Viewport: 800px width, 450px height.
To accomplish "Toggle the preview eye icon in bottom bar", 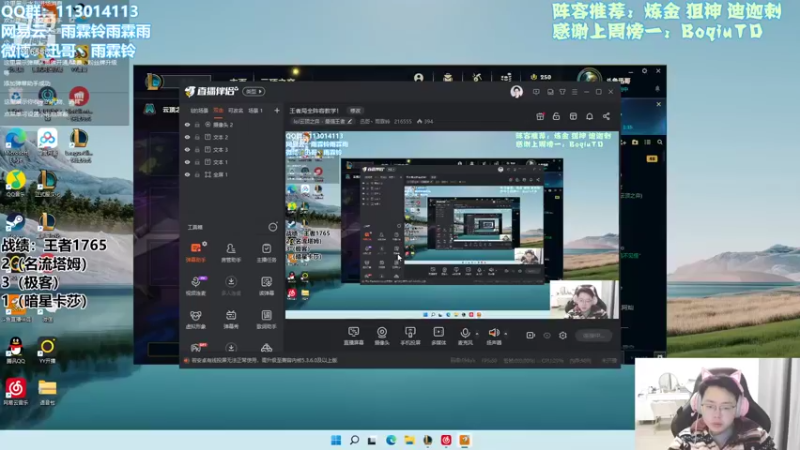I will coord(547,335).
